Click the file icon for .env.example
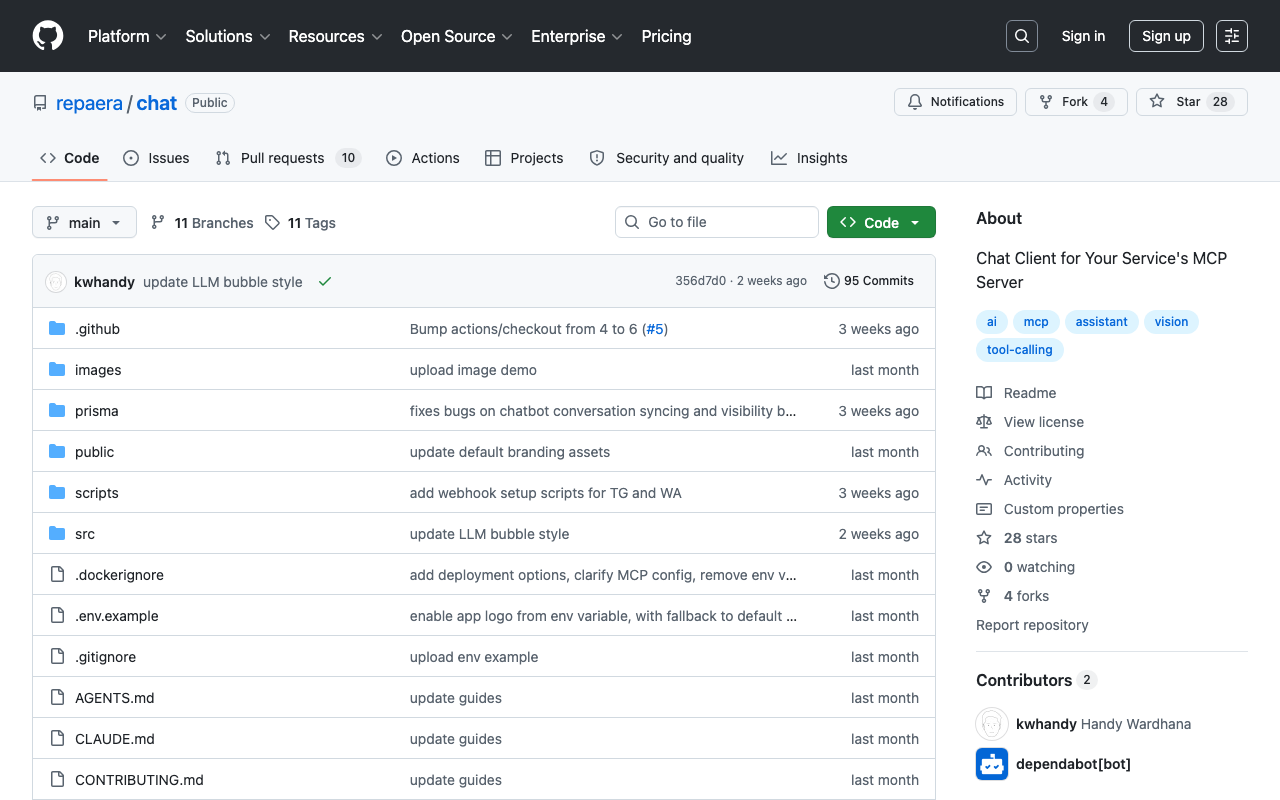The height and width of the screenshot is (800, 1280). (57, 616)
